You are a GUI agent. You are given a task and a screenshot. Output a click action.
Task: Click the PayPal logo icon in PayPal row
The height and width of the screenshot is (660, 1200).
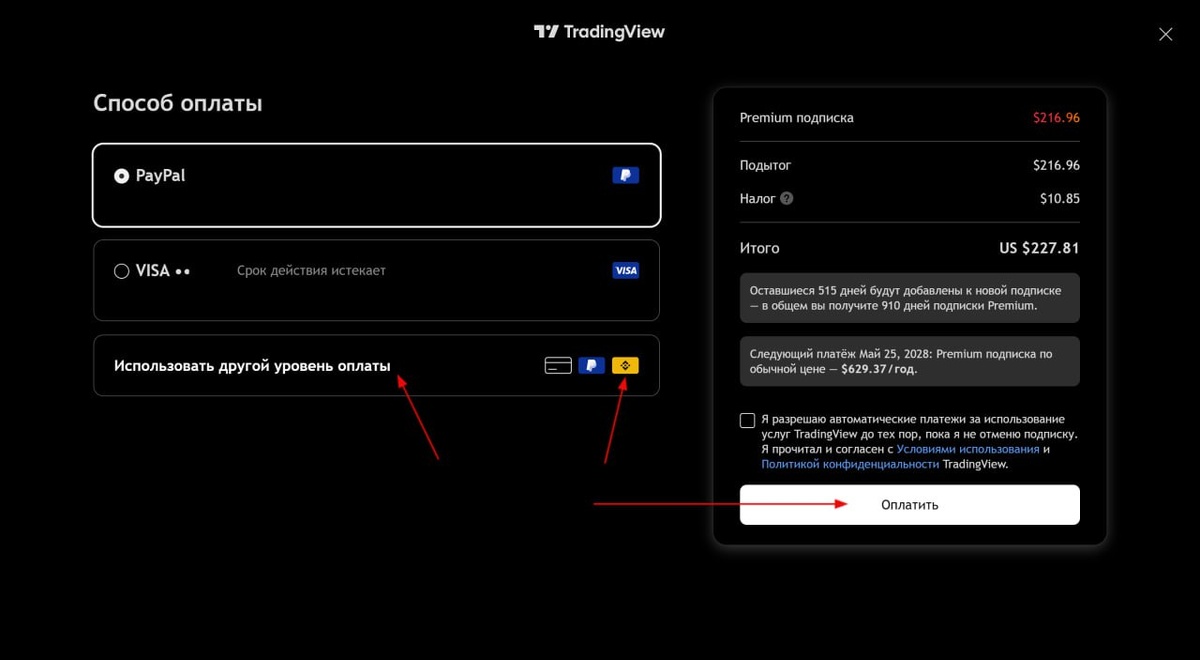625,175
